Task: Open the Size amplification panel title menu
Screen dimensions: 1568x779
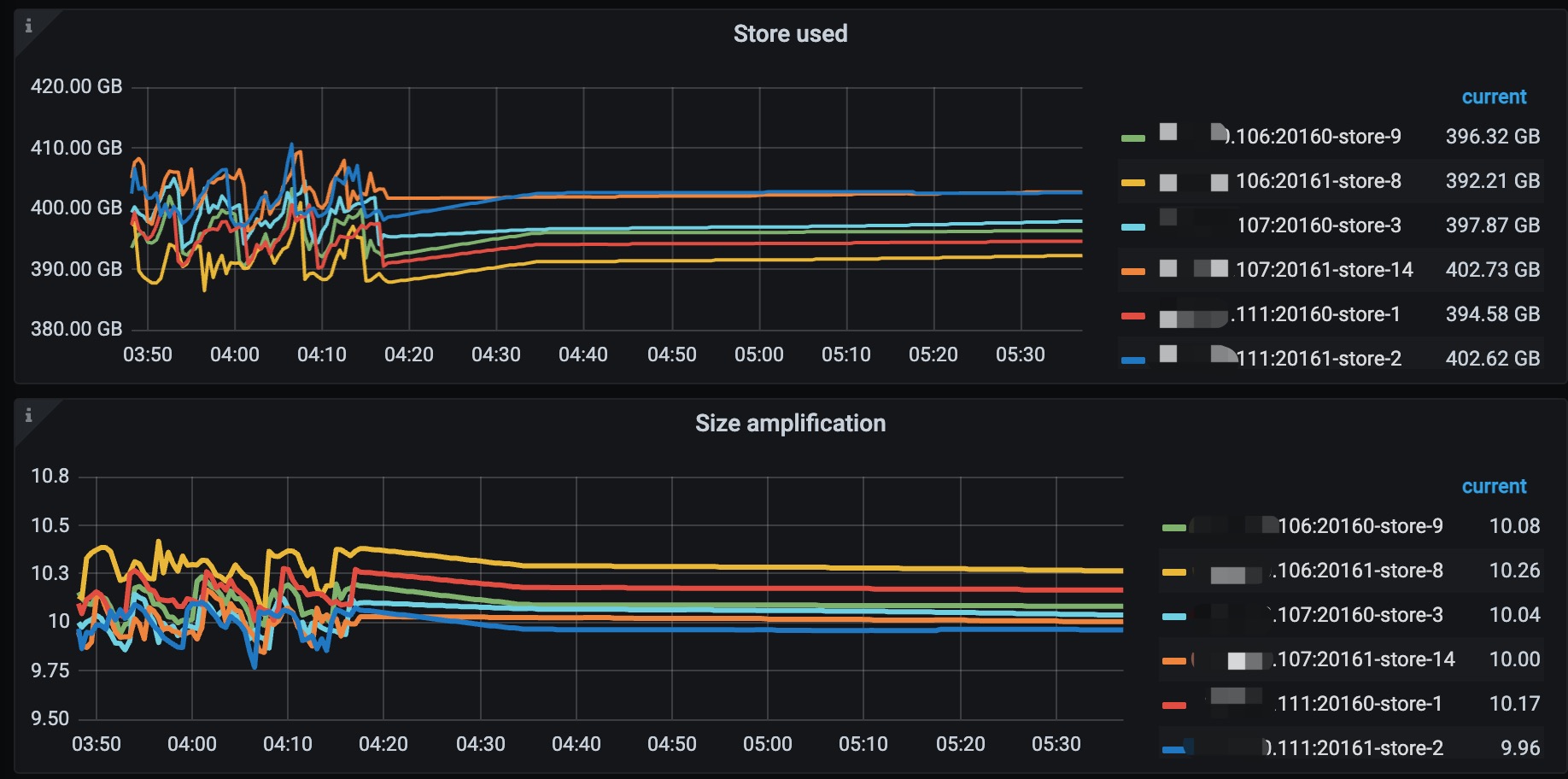Action: [790, 424]
